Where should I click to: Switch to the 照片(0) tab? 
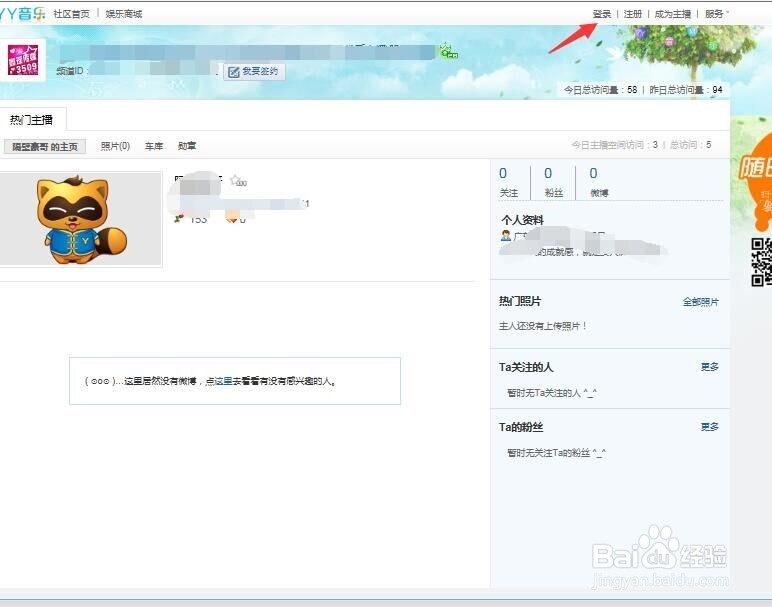(115, 146)
